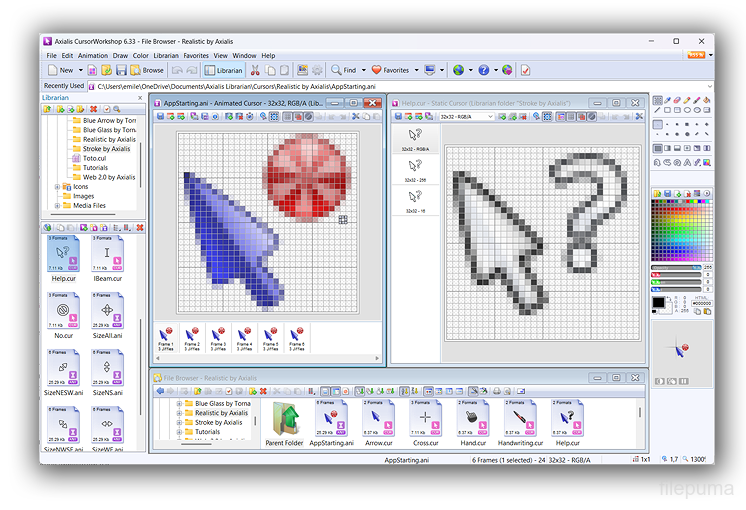Select the Paint Bucket fill tool
Viewport: 746px width, 510px height.
tap(707, 101)
